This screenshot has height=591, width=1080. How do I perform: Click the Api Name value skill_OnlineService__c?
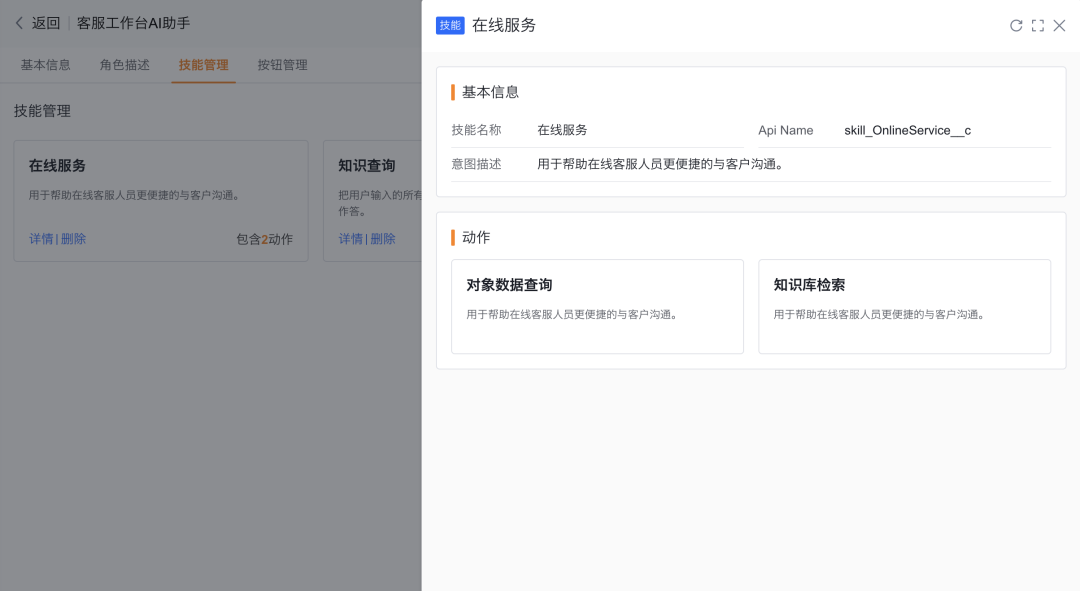click(x=907, y=130)
